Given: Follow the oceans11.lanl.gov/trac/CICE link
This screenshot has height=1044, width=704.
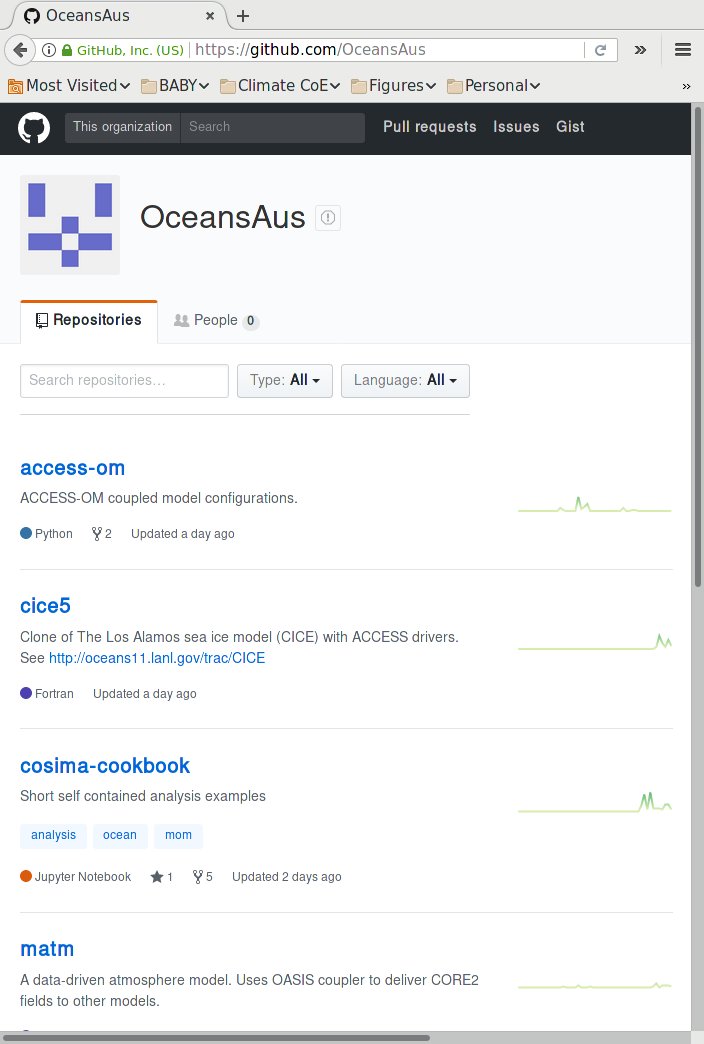Looking at the screenshot, I should (x=157, y=658).
